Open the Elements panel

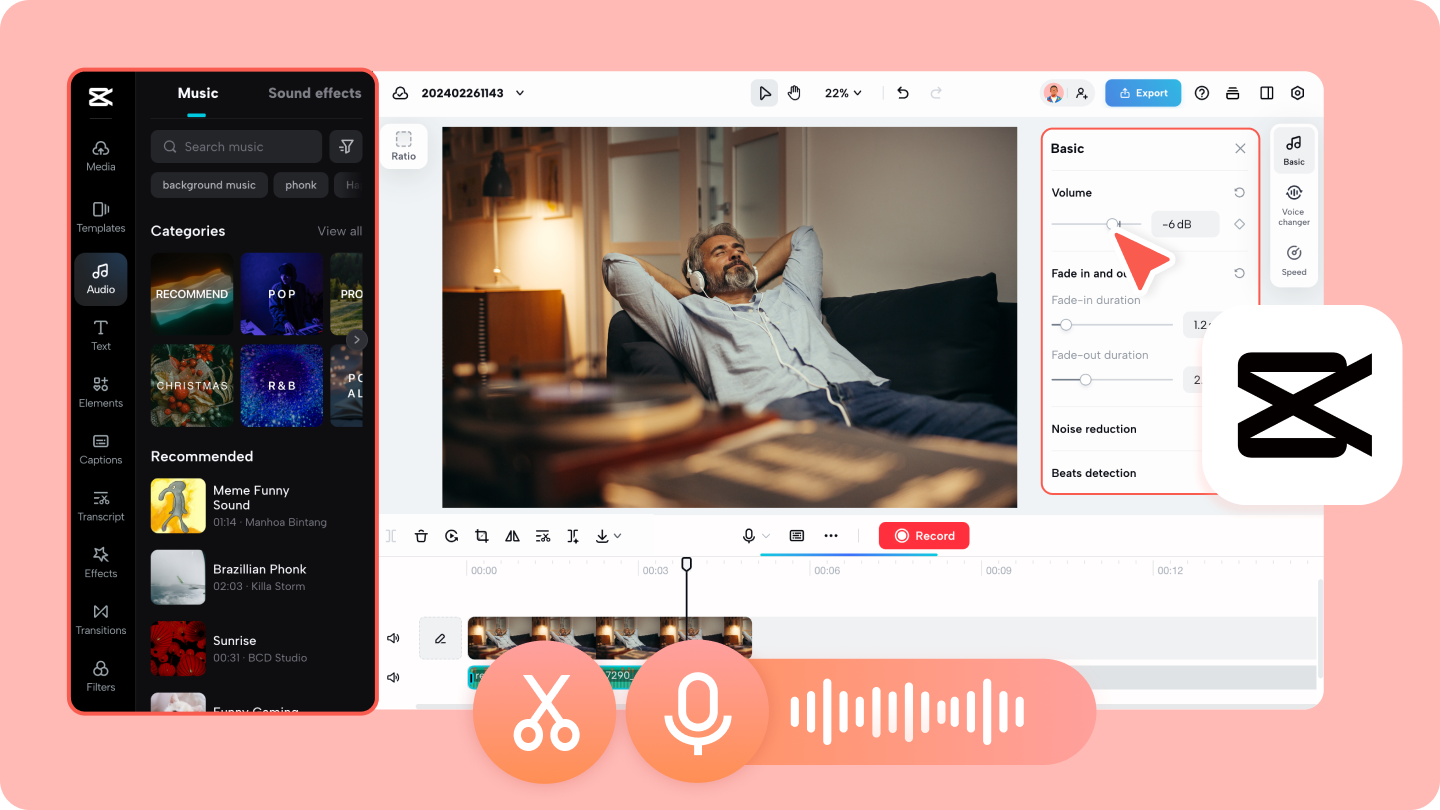[x=101, y=392]
